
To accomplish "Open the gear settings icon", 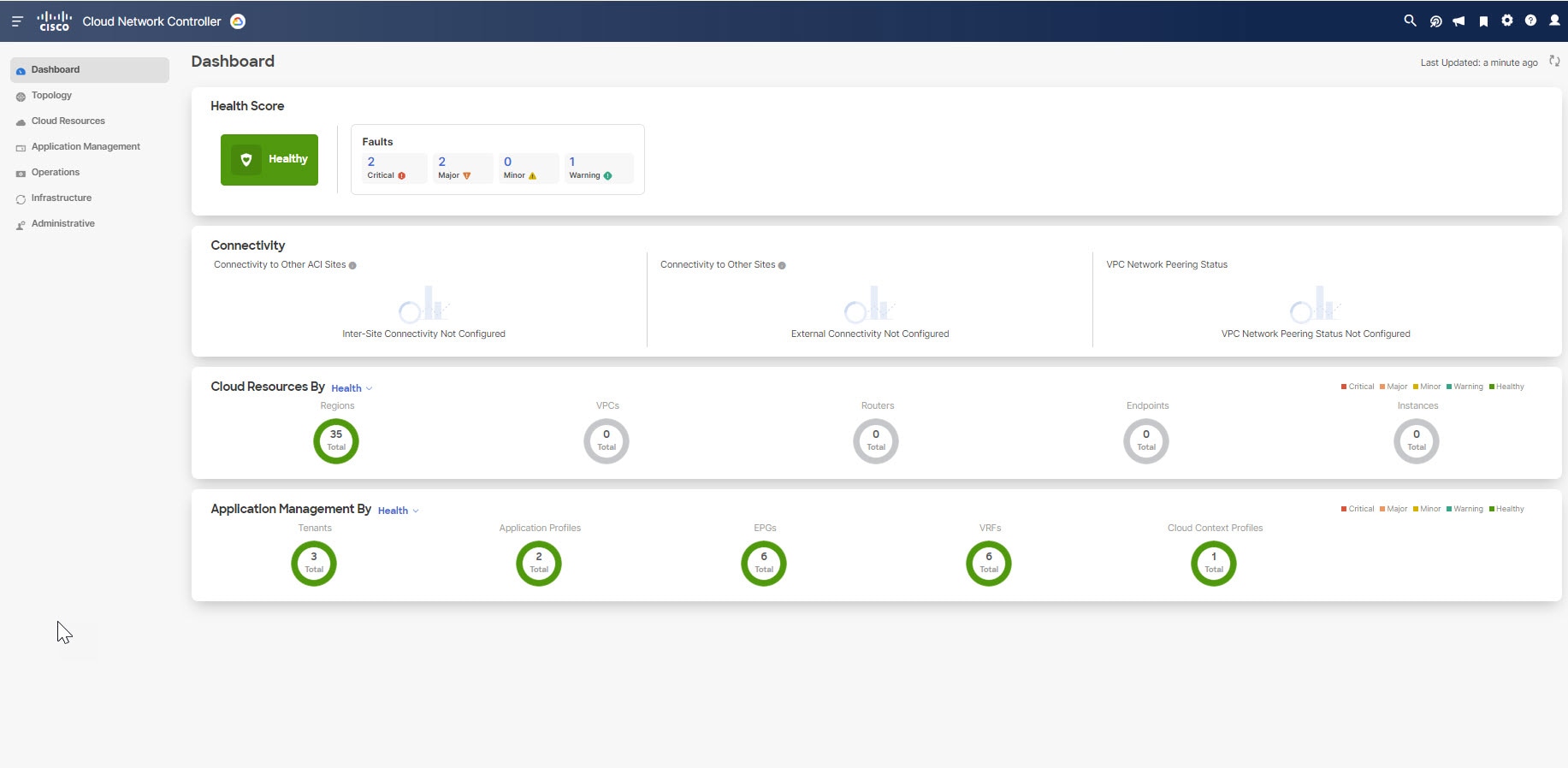I will point(1507,21).
